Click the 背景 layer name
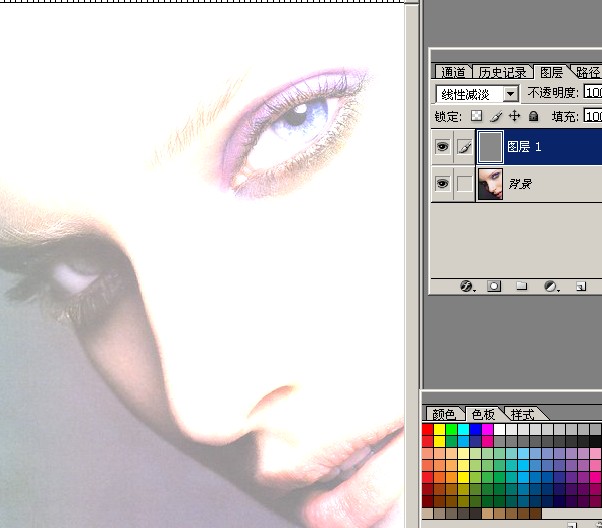 coord(520,184)
